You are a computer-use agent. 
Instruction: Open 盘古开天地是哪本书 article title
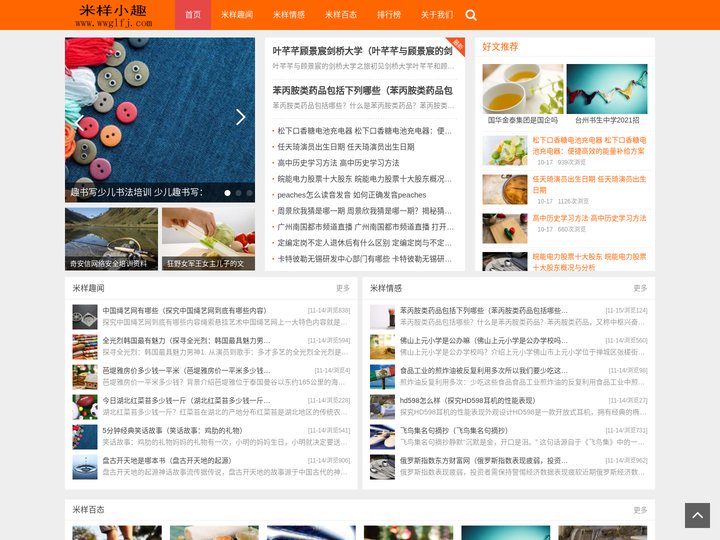point(167,460)
